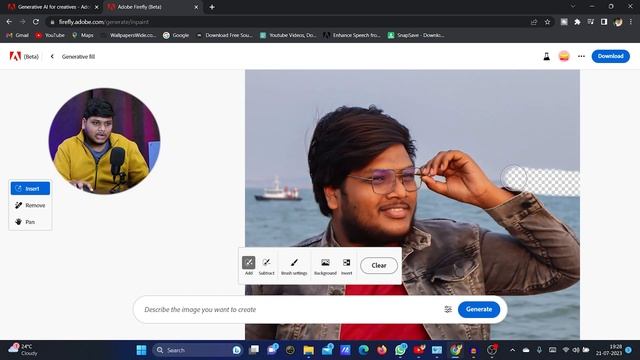Screen dimensions: 640x360
Task: Open Chrome menu three dots
Action: point(631,22)
